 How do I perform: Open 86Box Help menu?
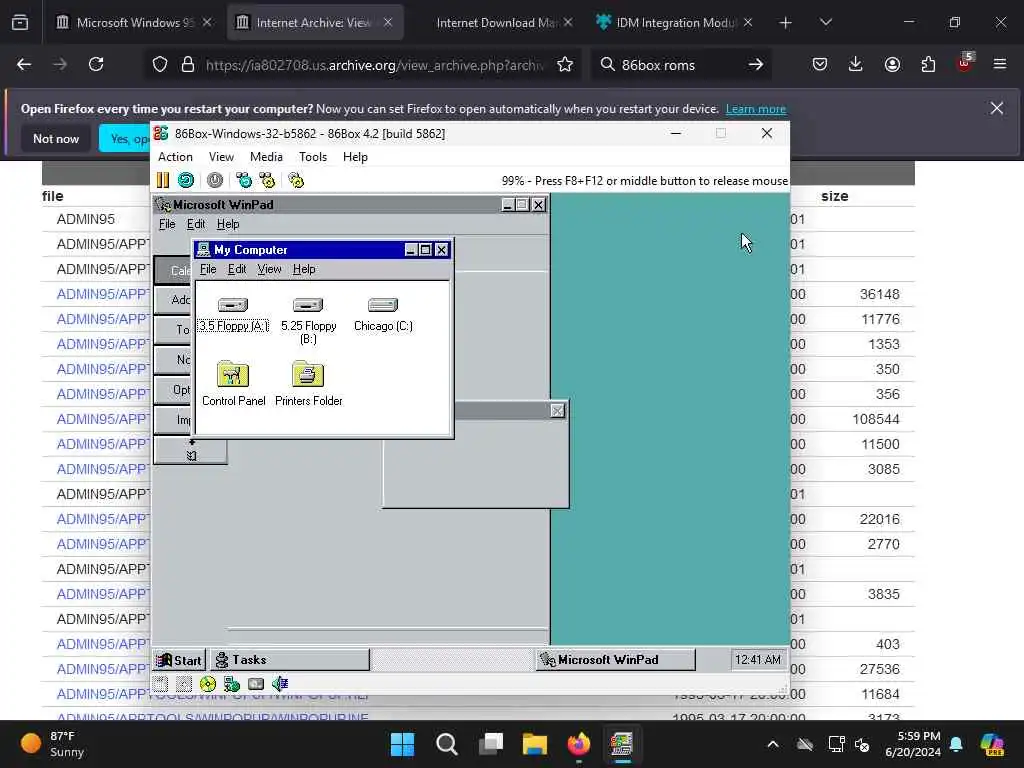click(355, 157)
